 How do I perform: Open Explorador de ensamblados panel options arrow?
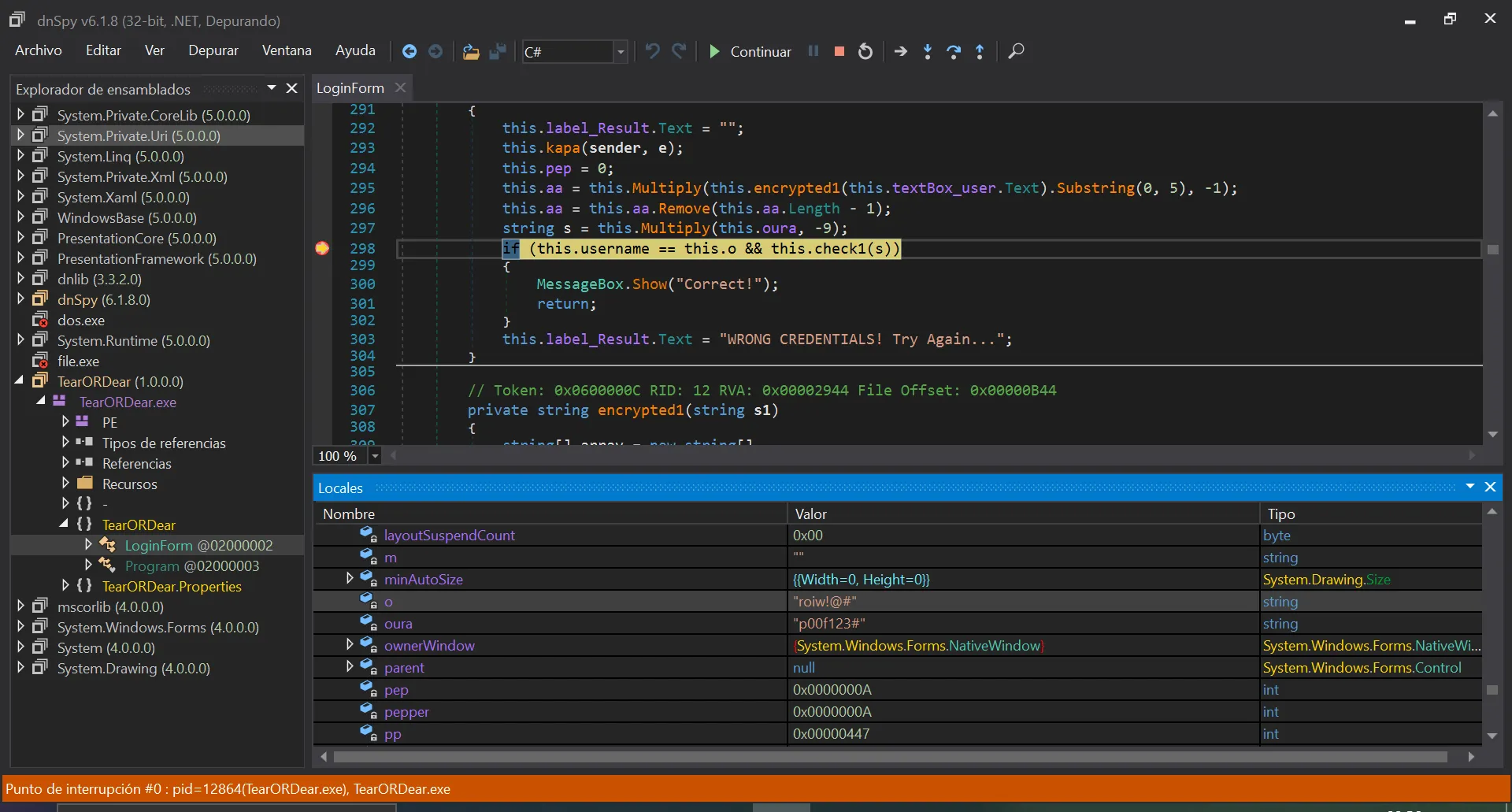coord(272,88)
